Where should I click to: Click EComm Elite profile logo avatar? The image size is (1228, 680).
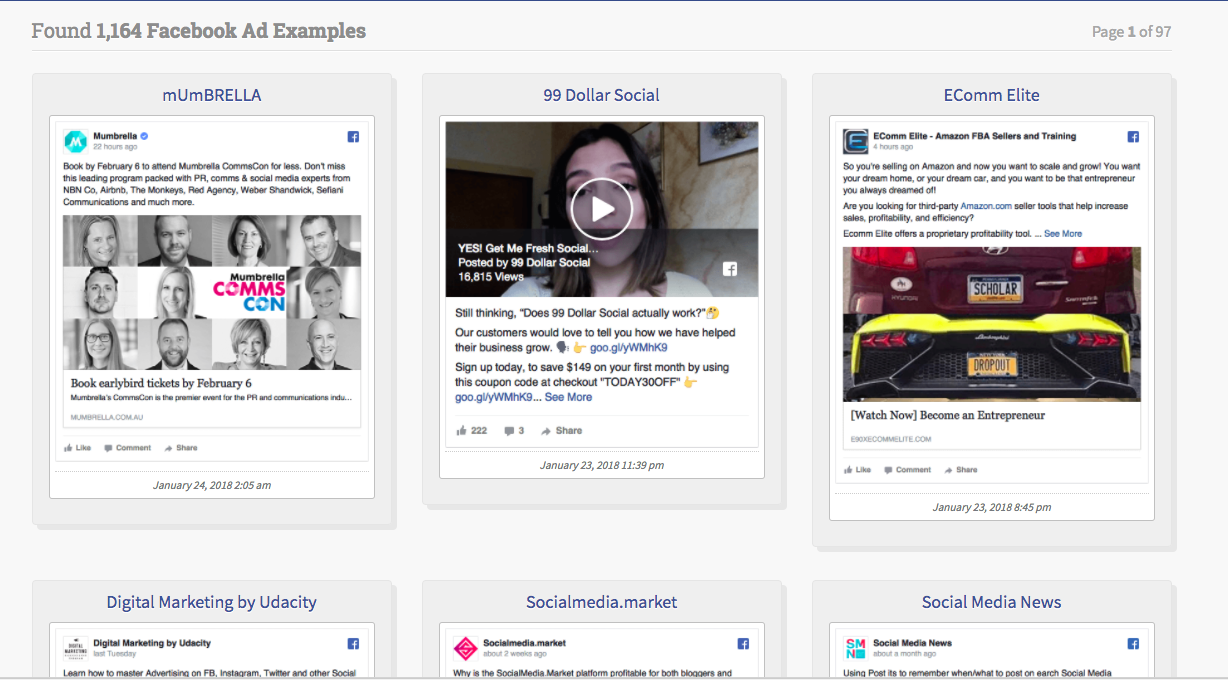(x=855, y=141)
